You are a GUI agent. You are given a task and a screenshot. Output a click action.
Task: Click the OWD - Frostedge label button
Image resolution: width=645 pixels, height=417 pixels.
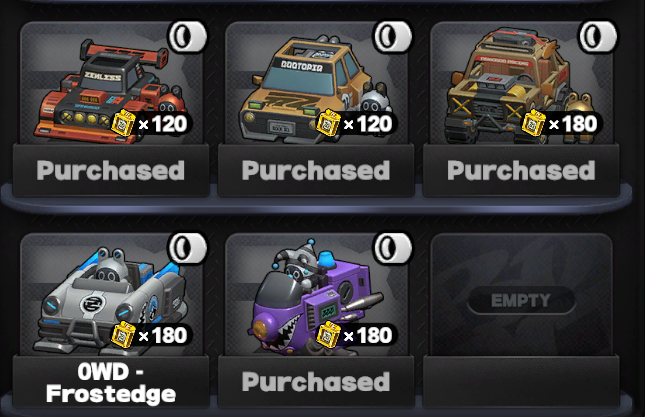click(x=111, y=382)
